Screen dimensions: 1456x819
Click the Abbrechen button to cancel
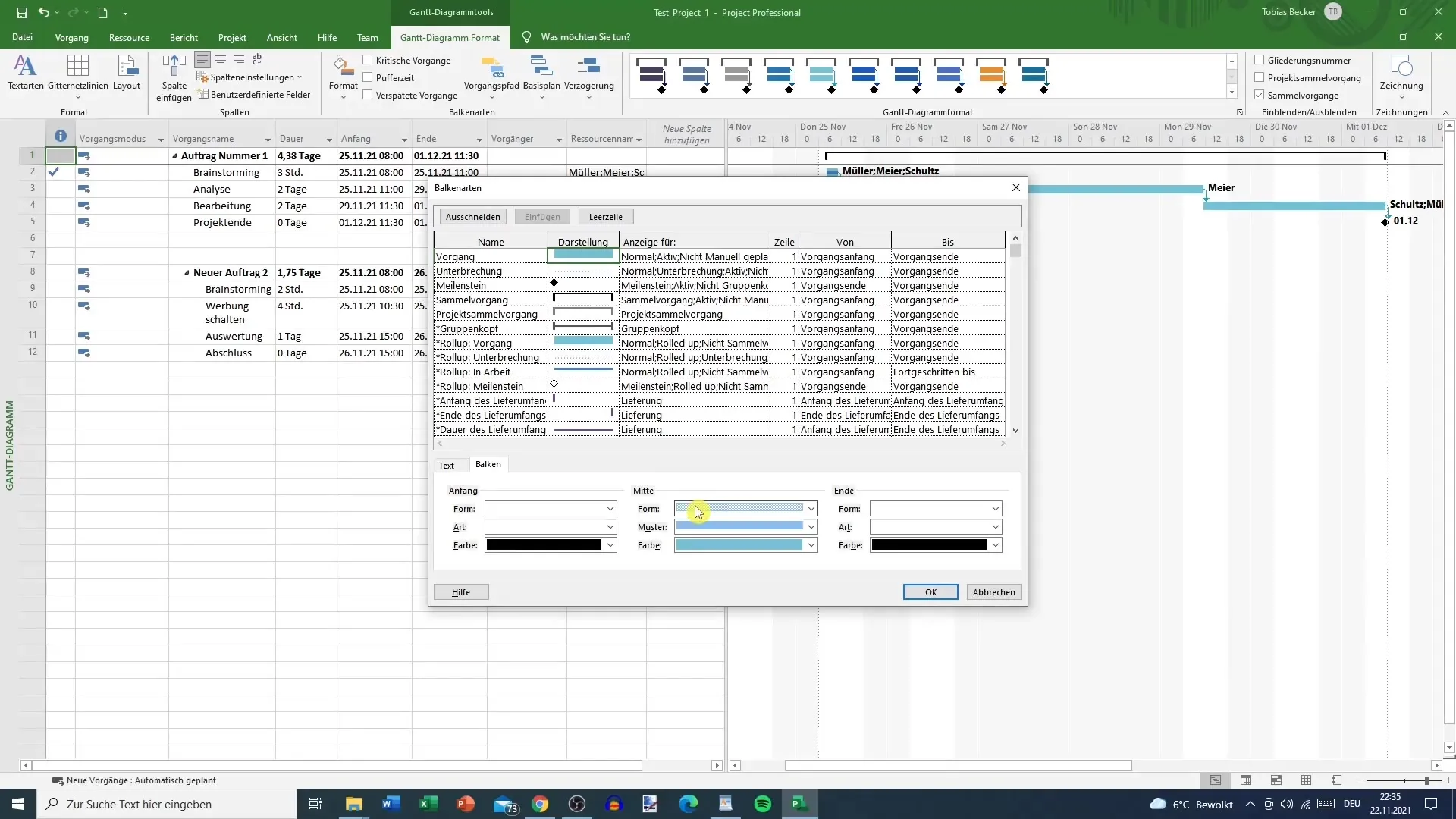[x=994, y=592]
